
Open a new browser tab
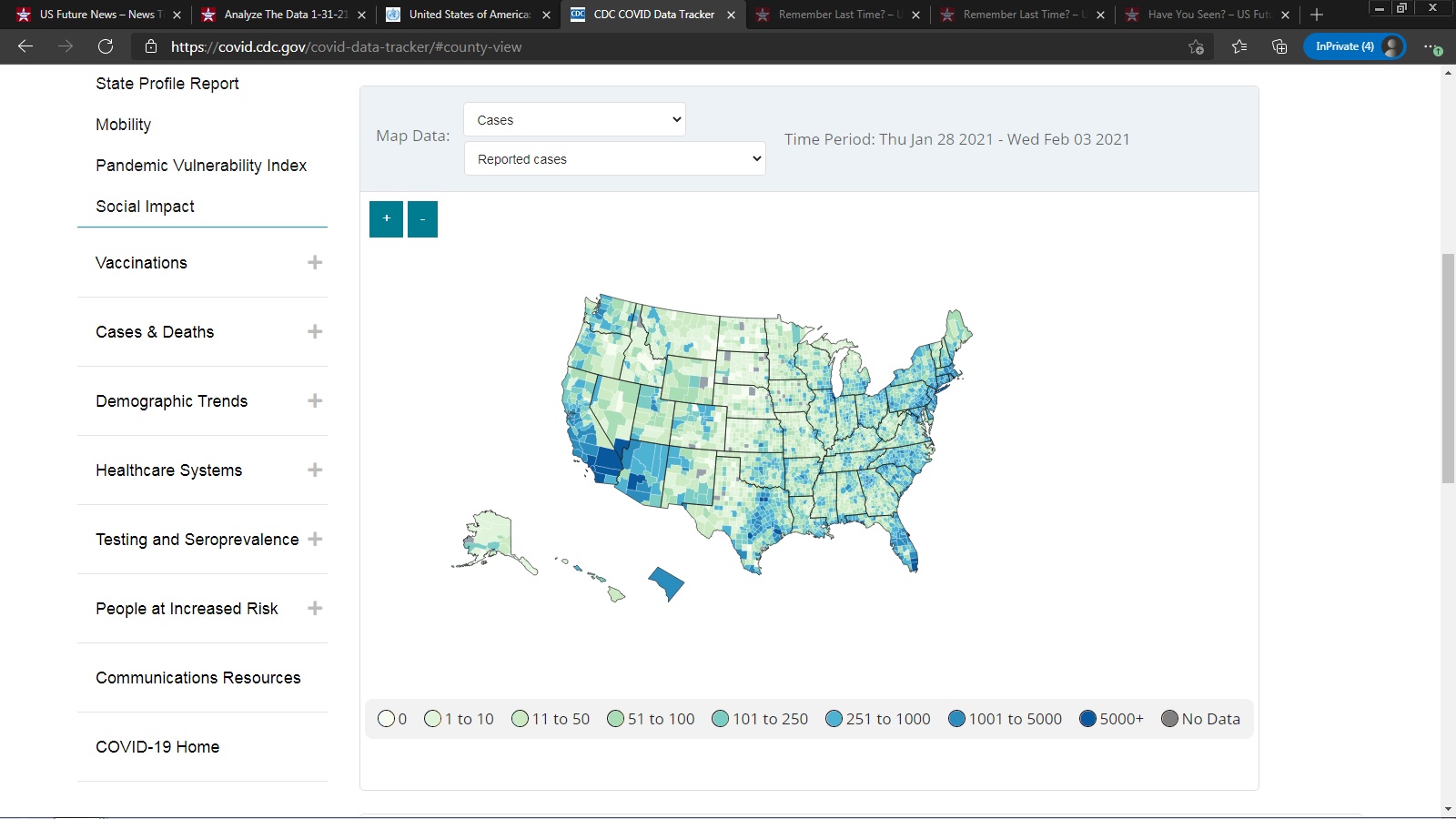click(1316, 15)
